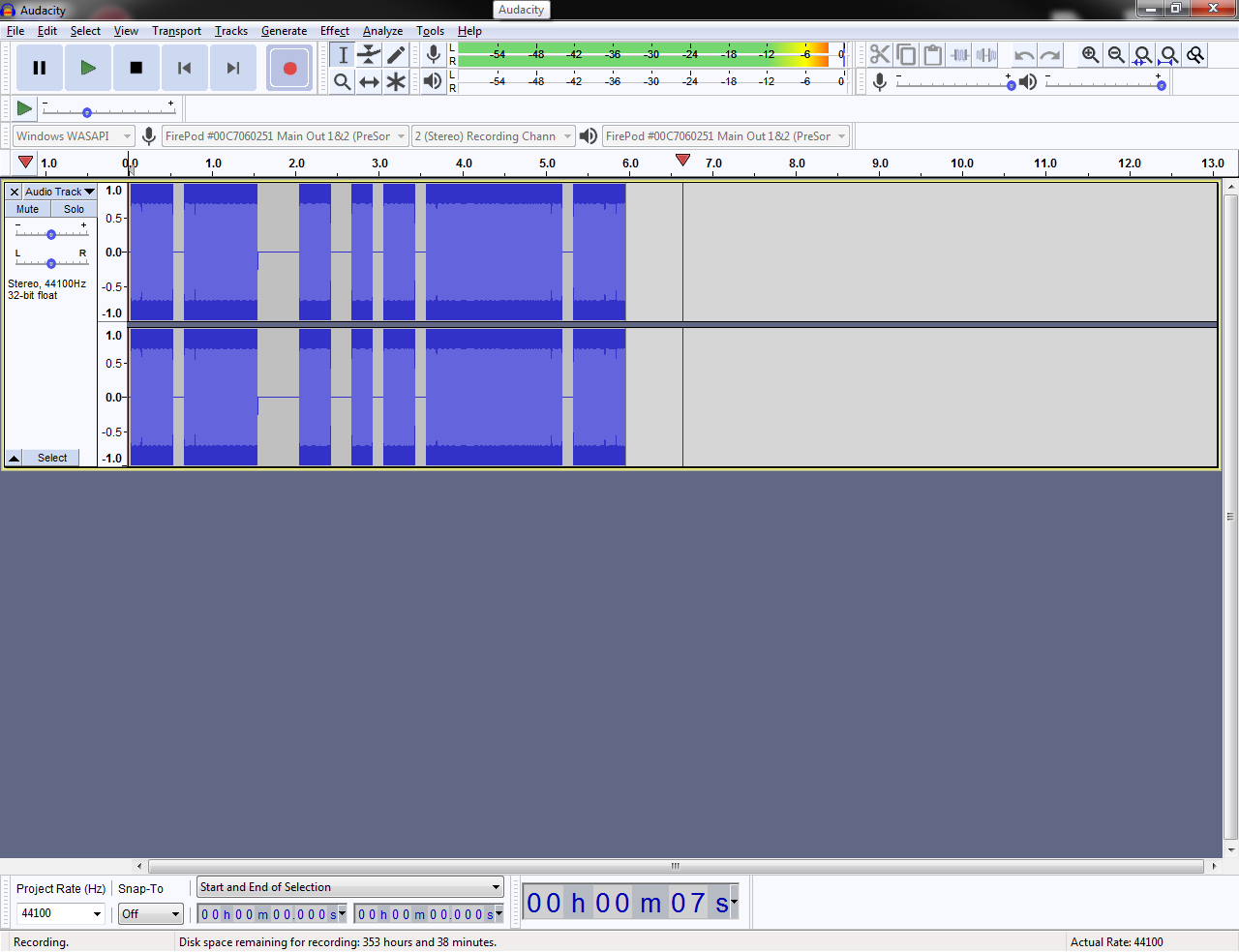Click the Play-at-Speed green triangle
Viewport: 1239px width, 952px height.
pyautogui.click(x=24, y=108)
